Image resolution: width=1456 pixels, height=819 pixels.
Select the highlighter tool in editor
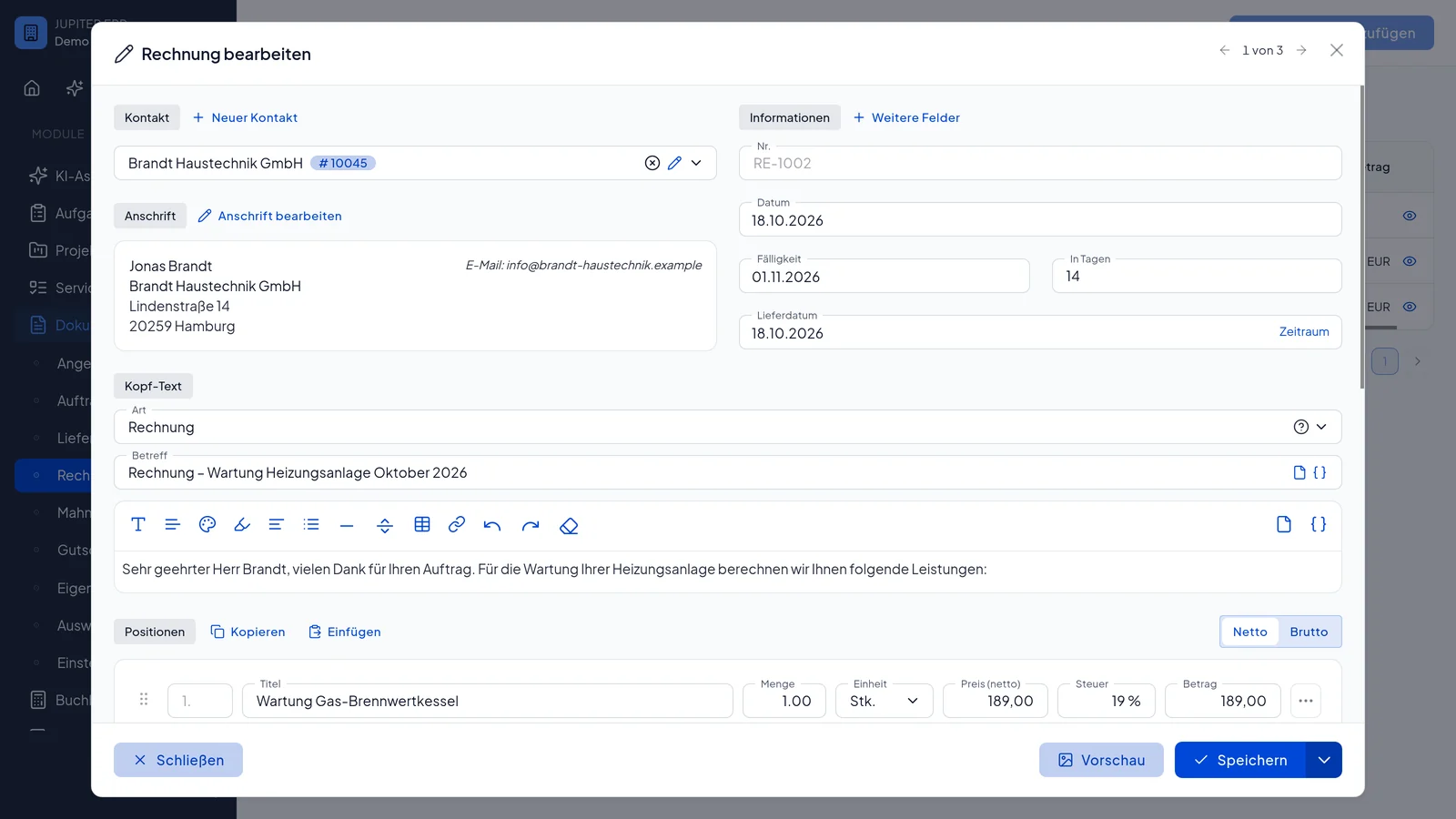[x=242, y=524]
